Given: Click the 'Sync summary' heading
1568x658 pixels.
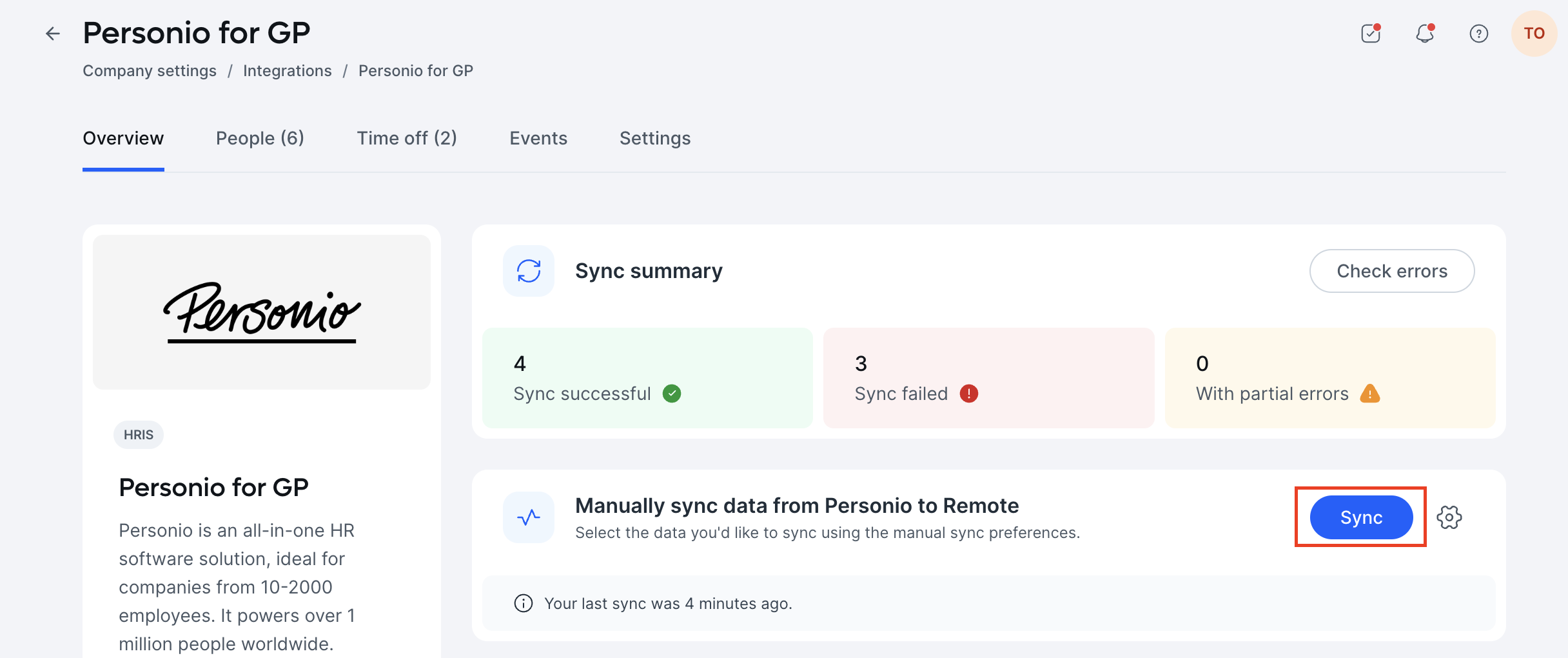Looking at the screenshot, I should (x=649, y=271).
